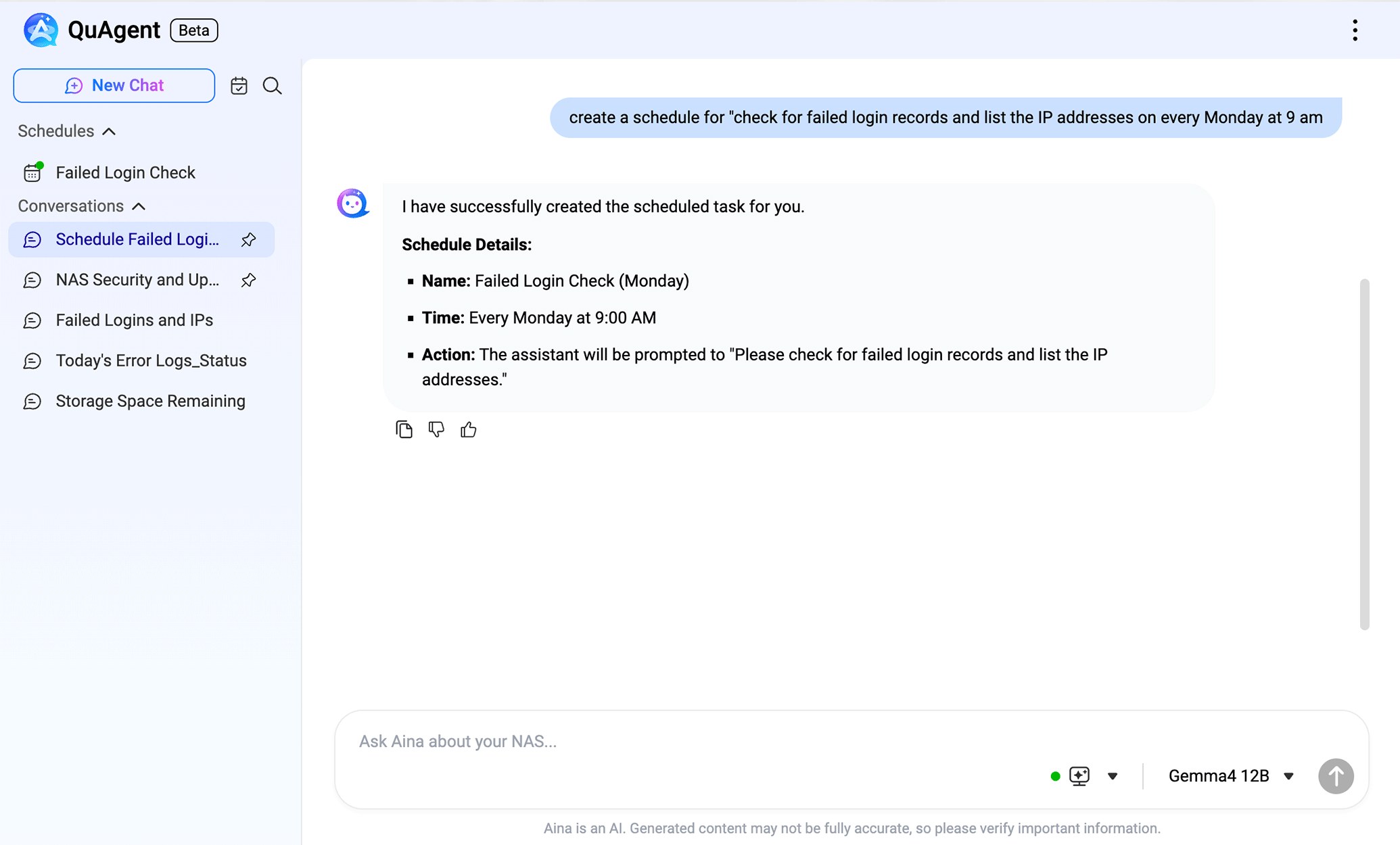
Task: Click the QuAgent logo icon
Action: pos(41,30)
